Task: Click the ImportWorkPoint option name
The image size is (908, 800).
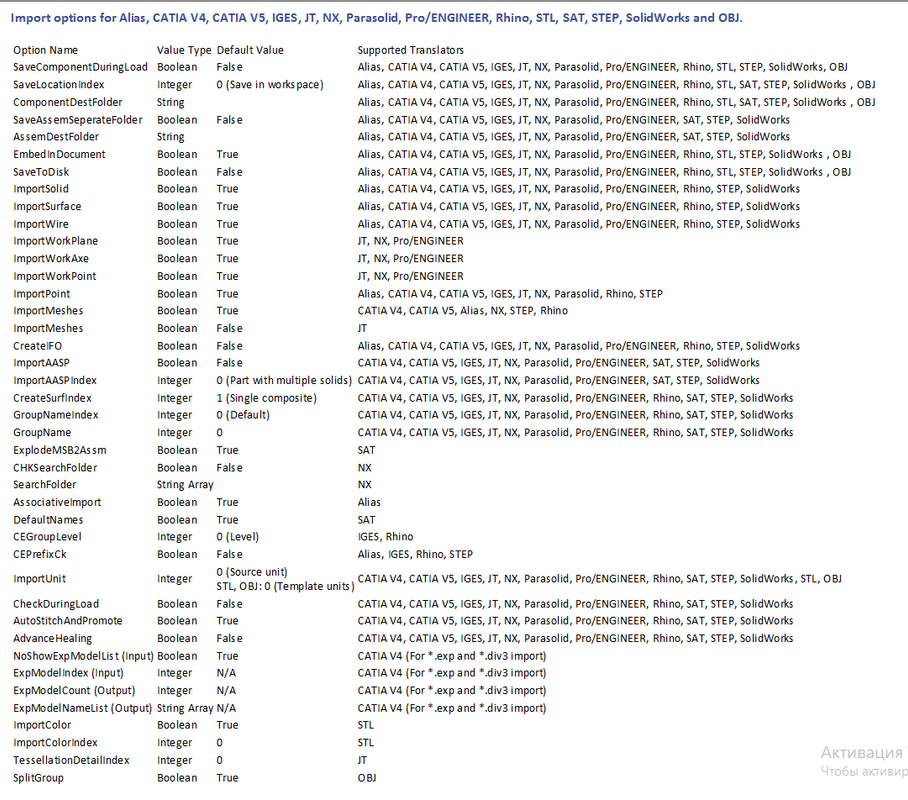Action: [x=54, y=276]
